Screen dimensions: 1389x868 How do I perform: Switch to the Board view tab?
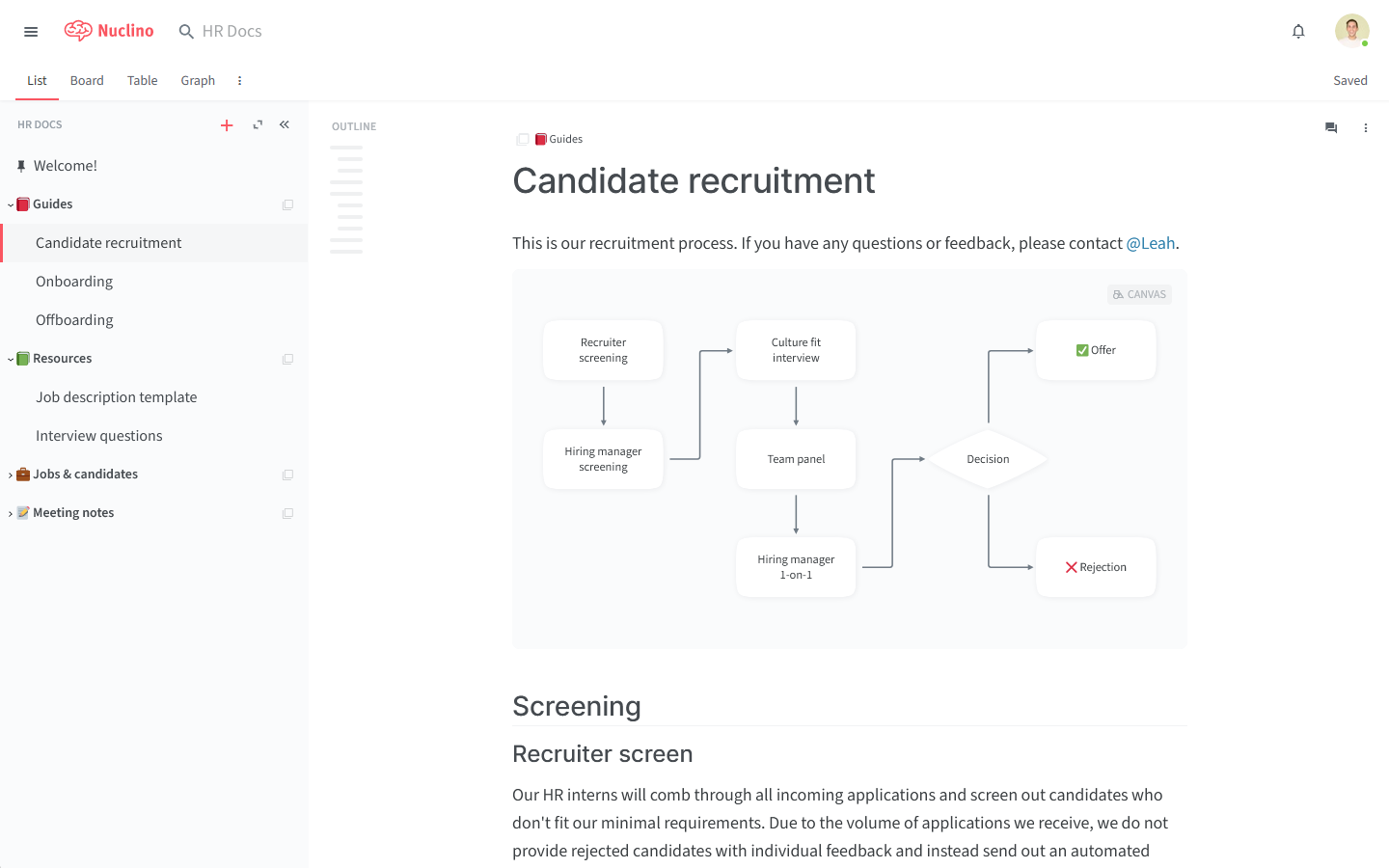(87, 81)
